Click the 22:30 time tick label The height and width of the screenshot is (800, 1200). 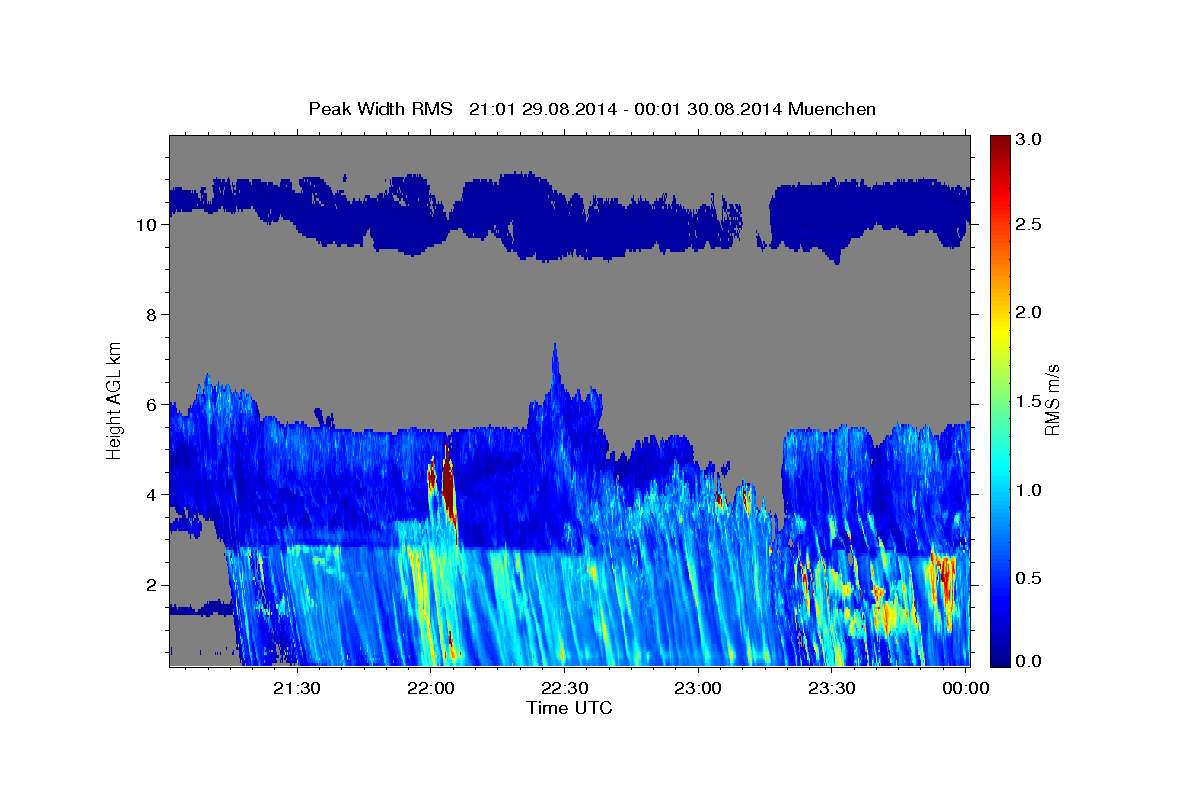[564, 688]
